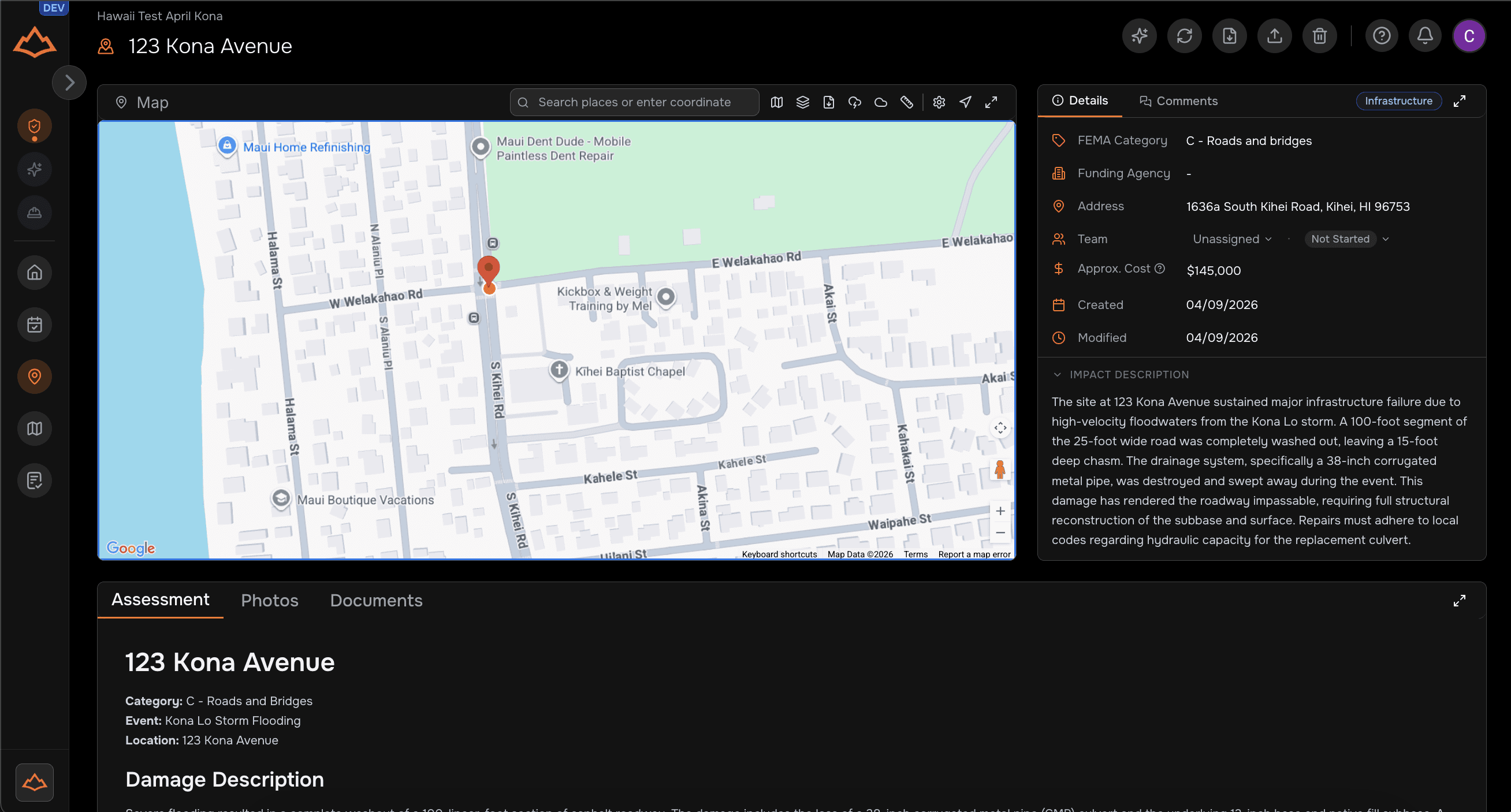This screenshot has width=1511, height=812.
Task: Click the refresh icon in top toolbar
Action: [1184, 36]
